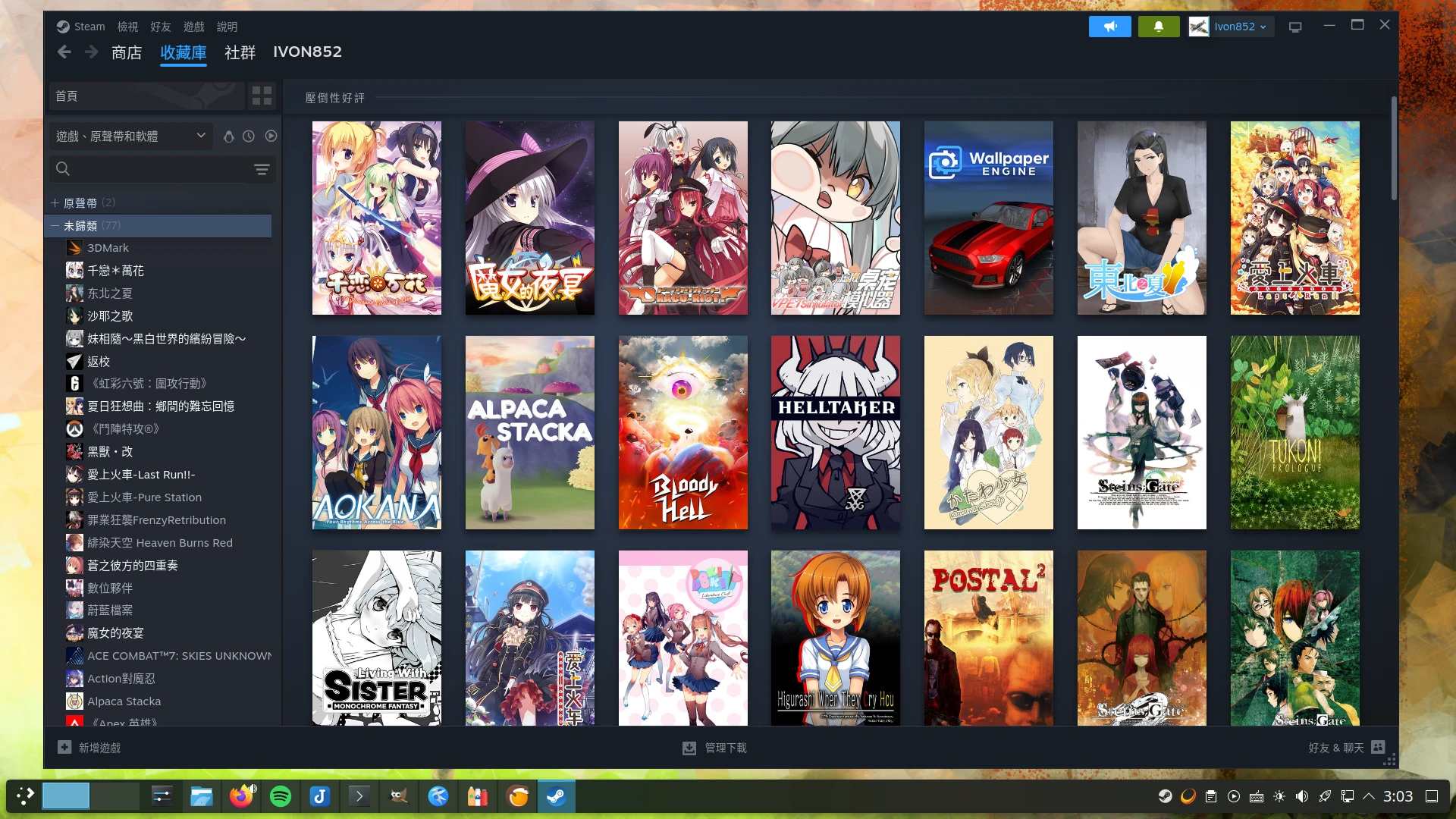
Task: Go back with the left arrow
Action: (x=64, y=52)
